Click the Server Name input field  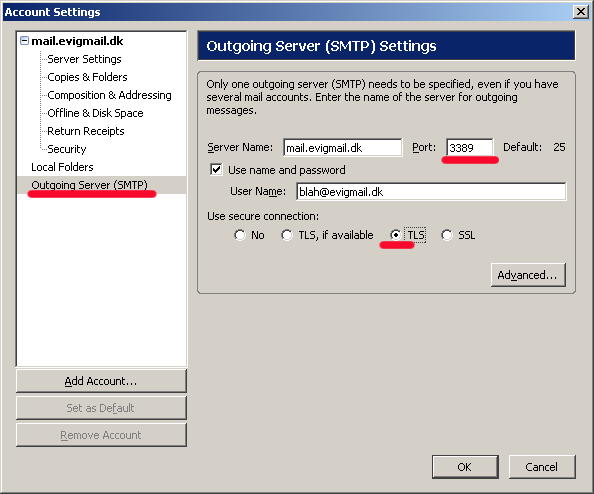click(343, 147)
